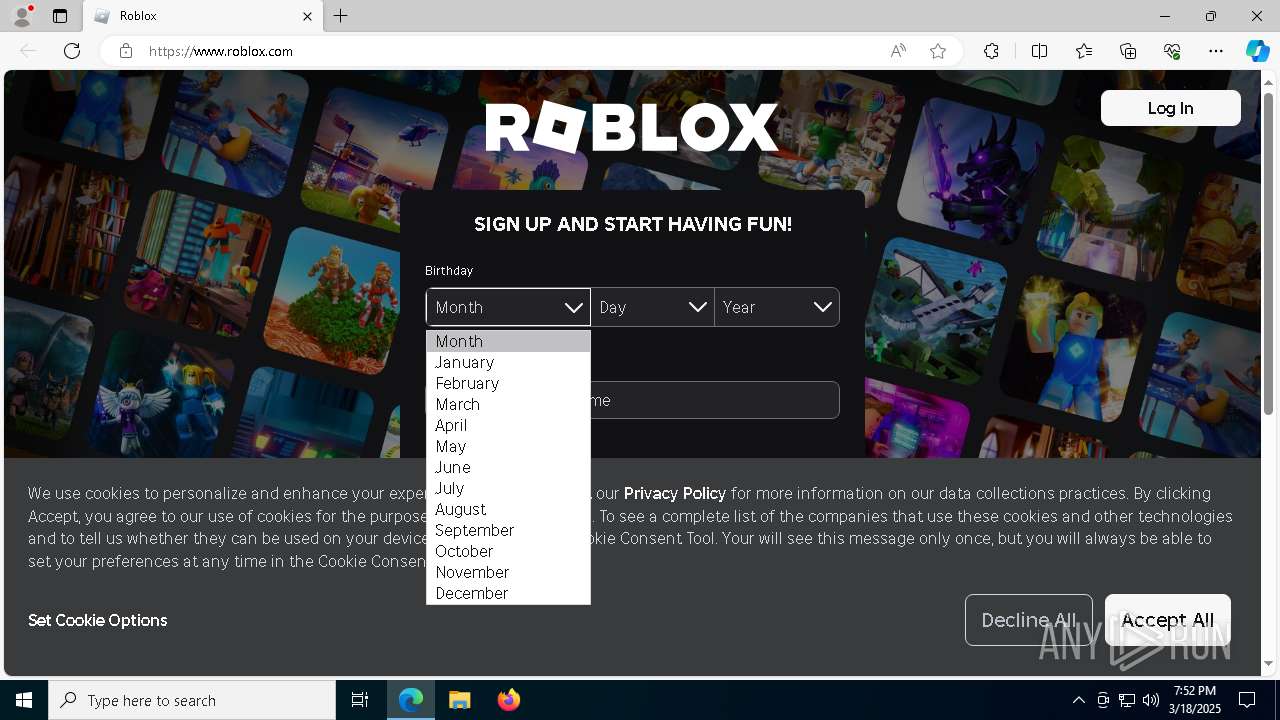The image size is (1280, 720).
Task: Show hidden system tray icons
Action: tap(1078, 700)
